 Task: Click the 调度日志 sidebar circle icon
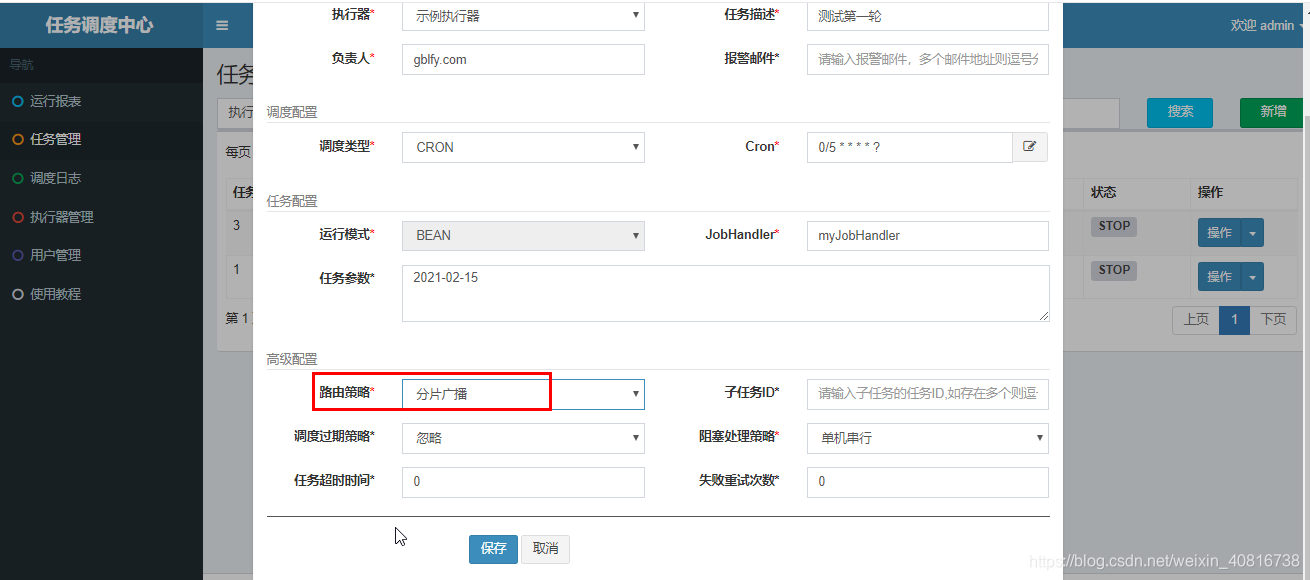pyautogui.click(x=17, y=179)
